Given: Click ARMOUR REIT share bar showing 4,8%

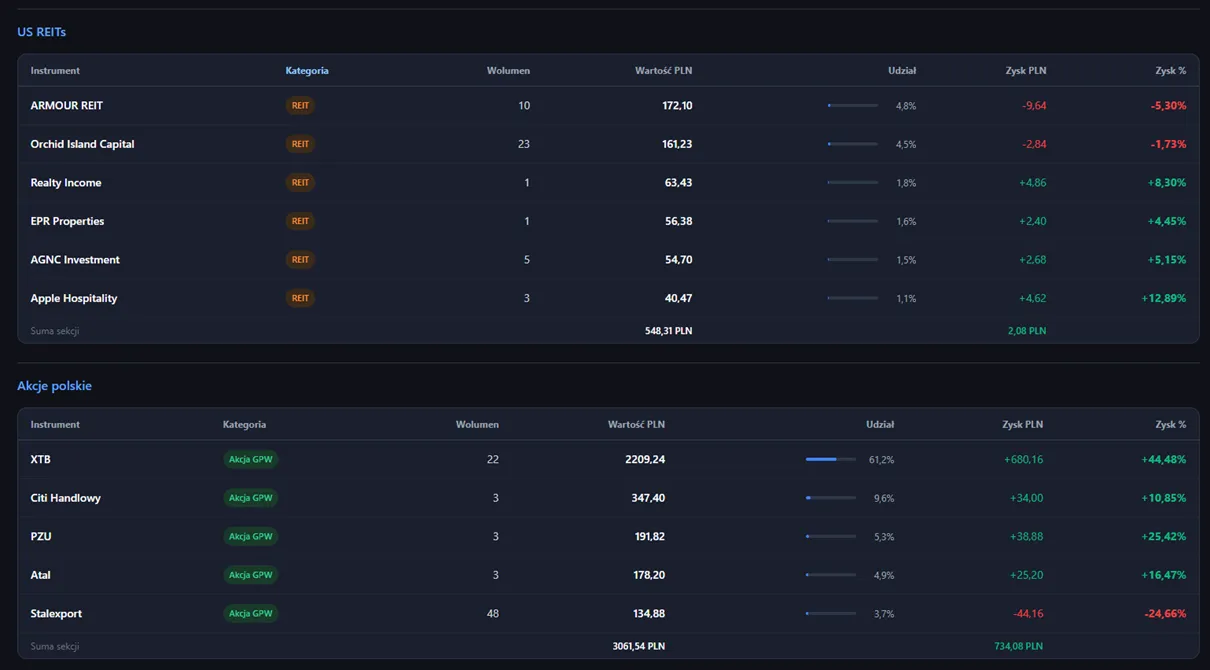Looking at the screenshot, I should [853, 106].
